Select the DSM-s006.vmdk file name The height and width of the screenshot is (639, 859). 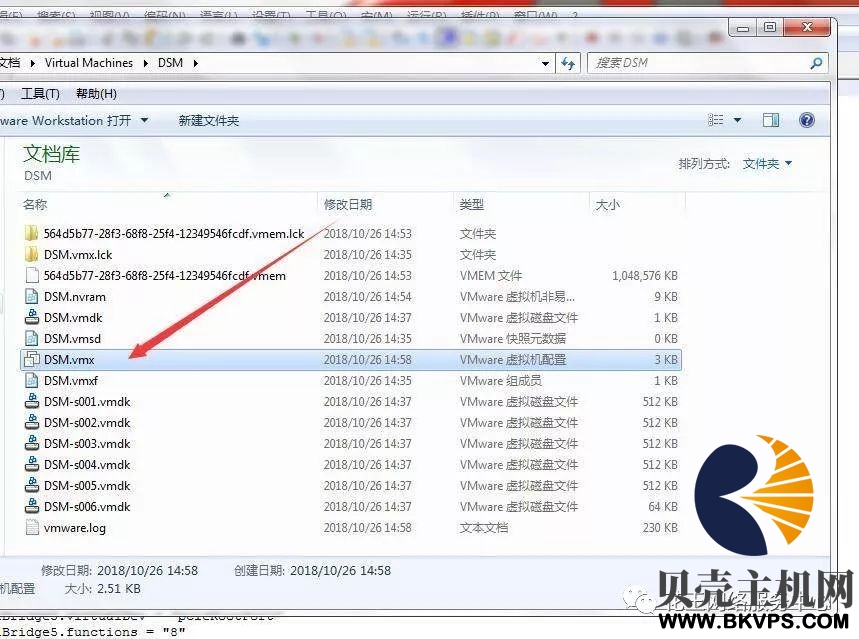pyautogui.click(x=87, y=506)
